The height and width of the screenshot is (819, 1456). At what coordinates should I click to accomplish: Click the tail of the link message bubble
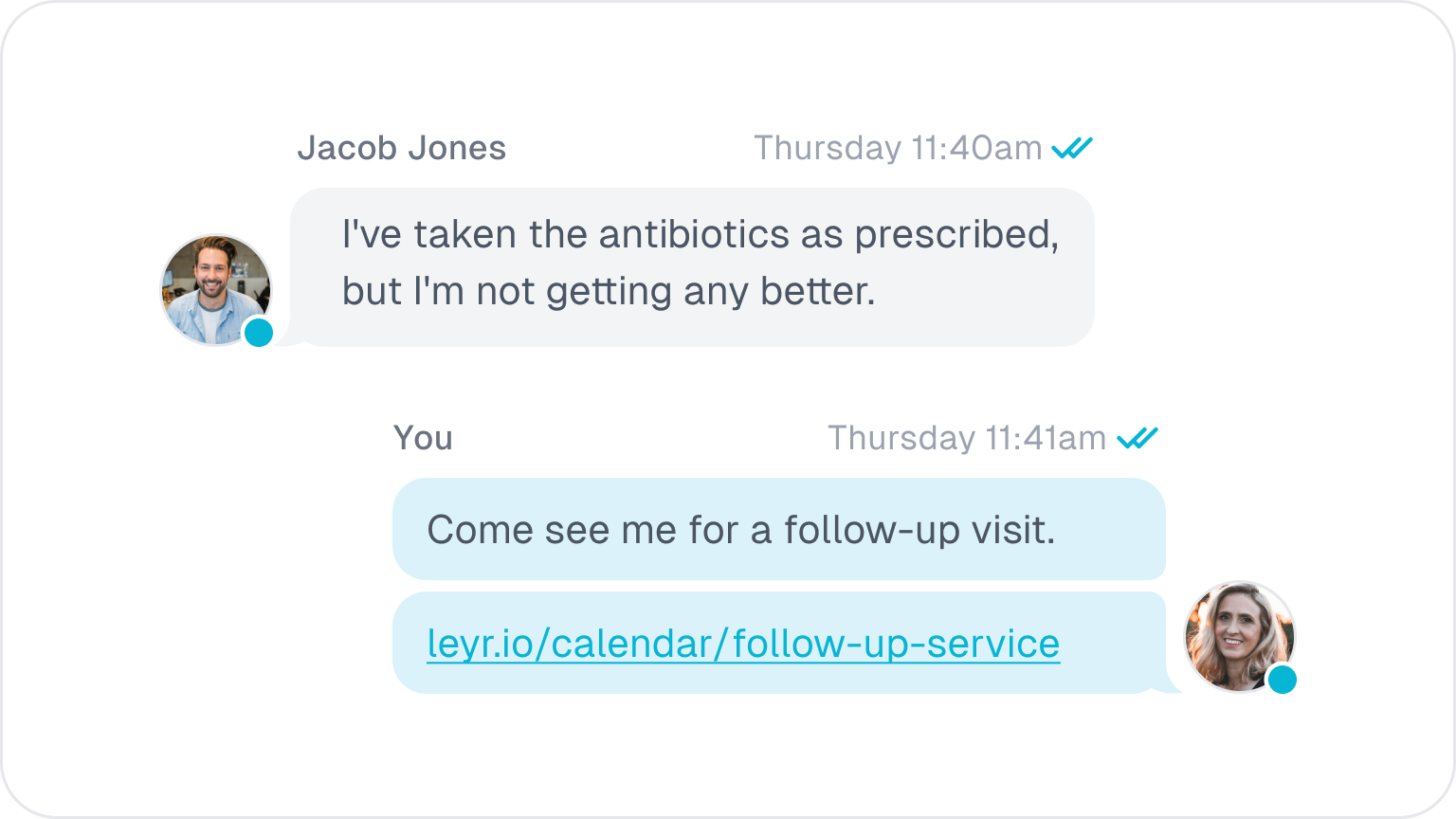(1173, 686)
